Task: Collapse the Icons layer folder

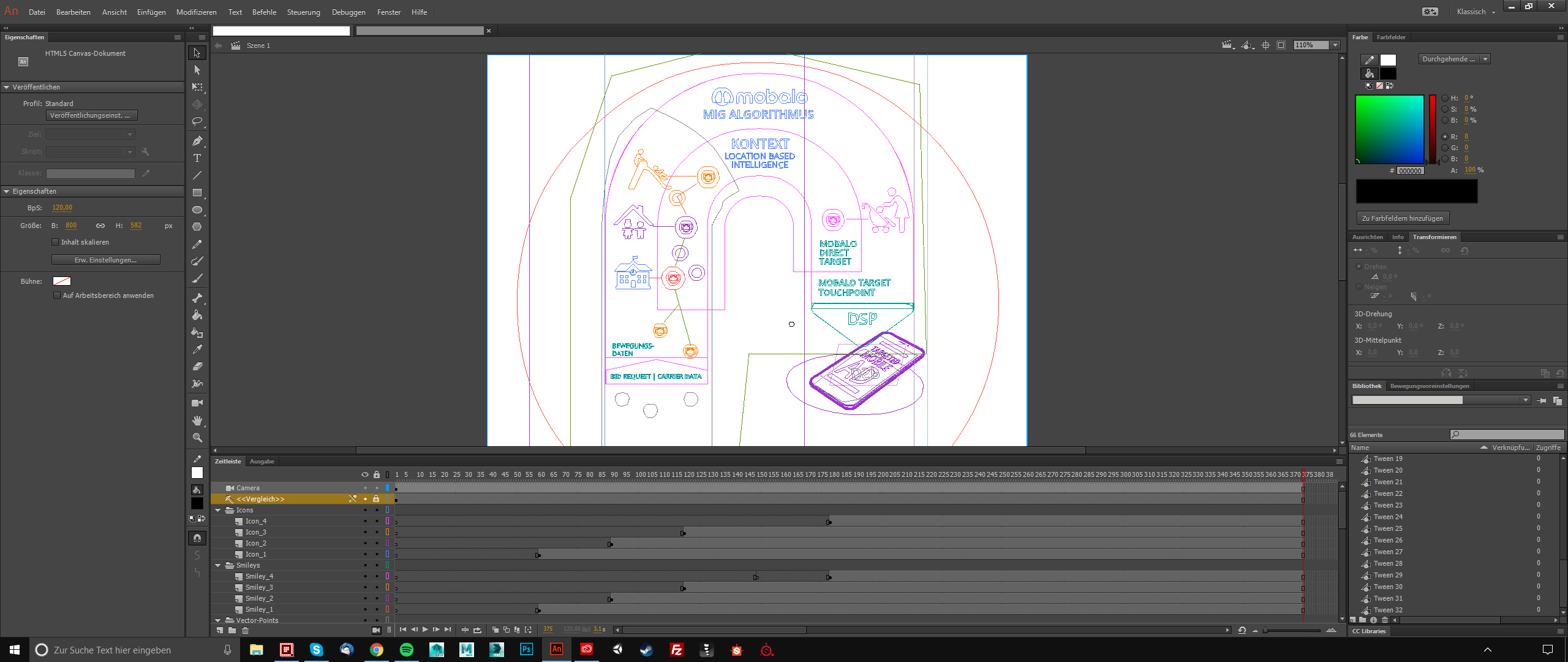Action: click(x=218, y=510)
